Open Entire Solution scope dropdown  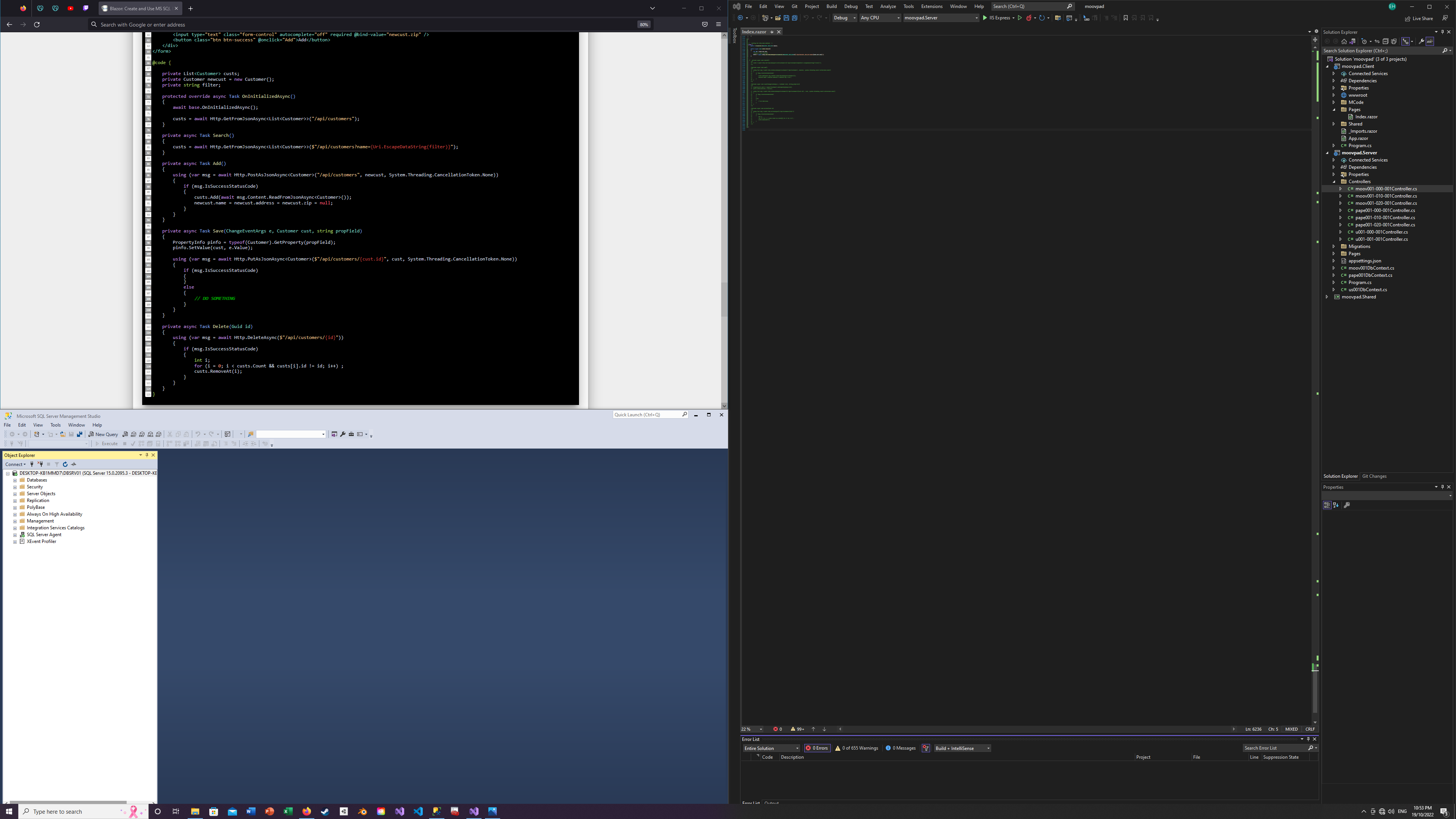pyautogui.click(x=771, y=748)
